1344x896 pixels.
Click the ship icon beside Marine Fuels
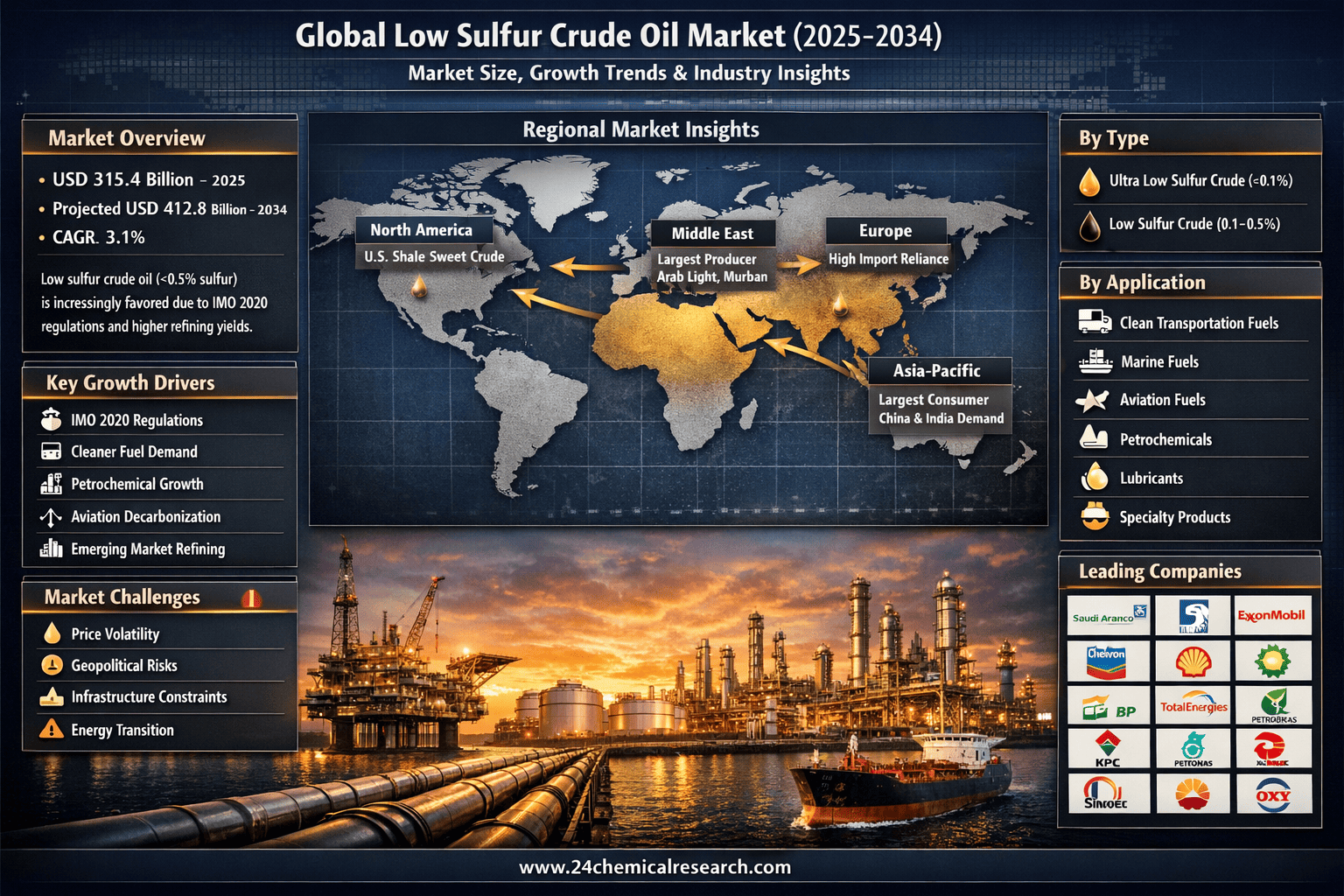(1094, 360)
